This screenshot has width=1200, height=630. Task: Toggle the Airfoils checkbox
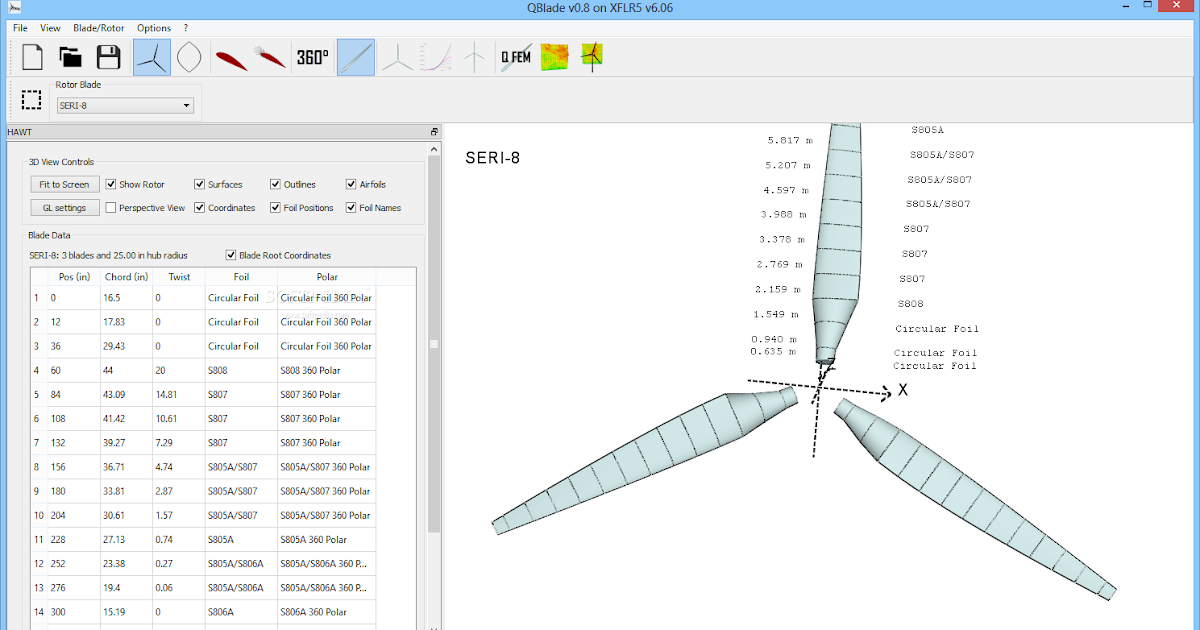point(351,184)
